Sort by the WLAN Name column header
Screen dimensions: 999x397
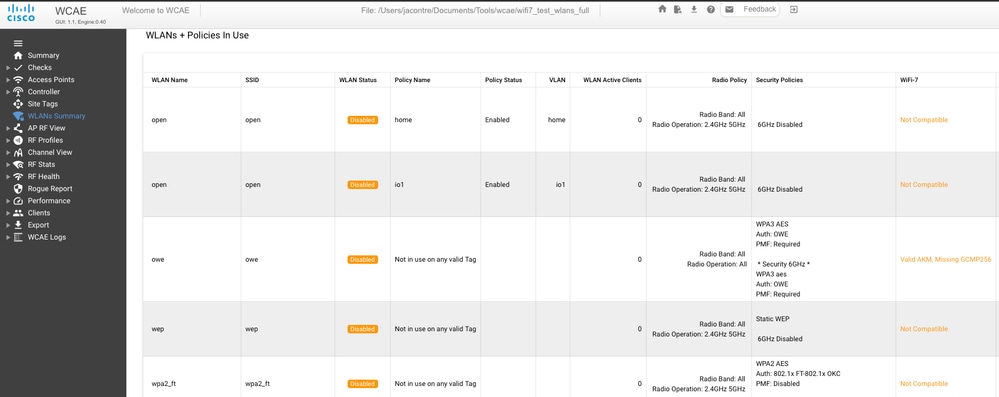tap(169, 80)
